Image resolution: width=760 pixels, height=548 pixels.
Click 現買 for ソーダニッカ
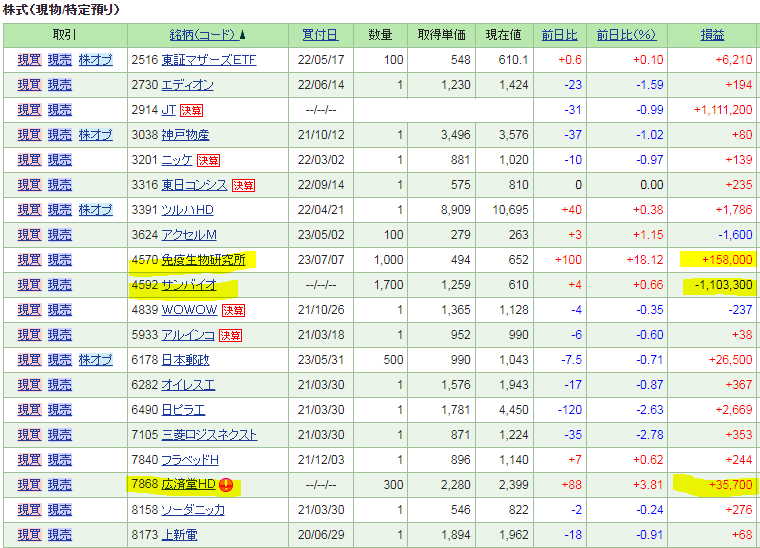(30, 510)
